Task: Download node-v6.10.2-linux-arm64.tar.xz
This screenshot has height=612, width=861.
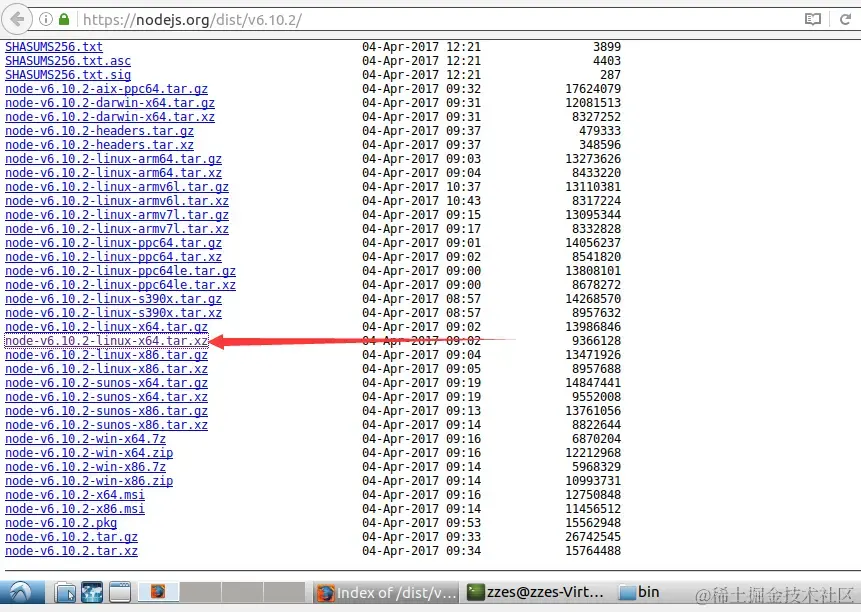Action: pyautogui.click(x=114, y=173)
